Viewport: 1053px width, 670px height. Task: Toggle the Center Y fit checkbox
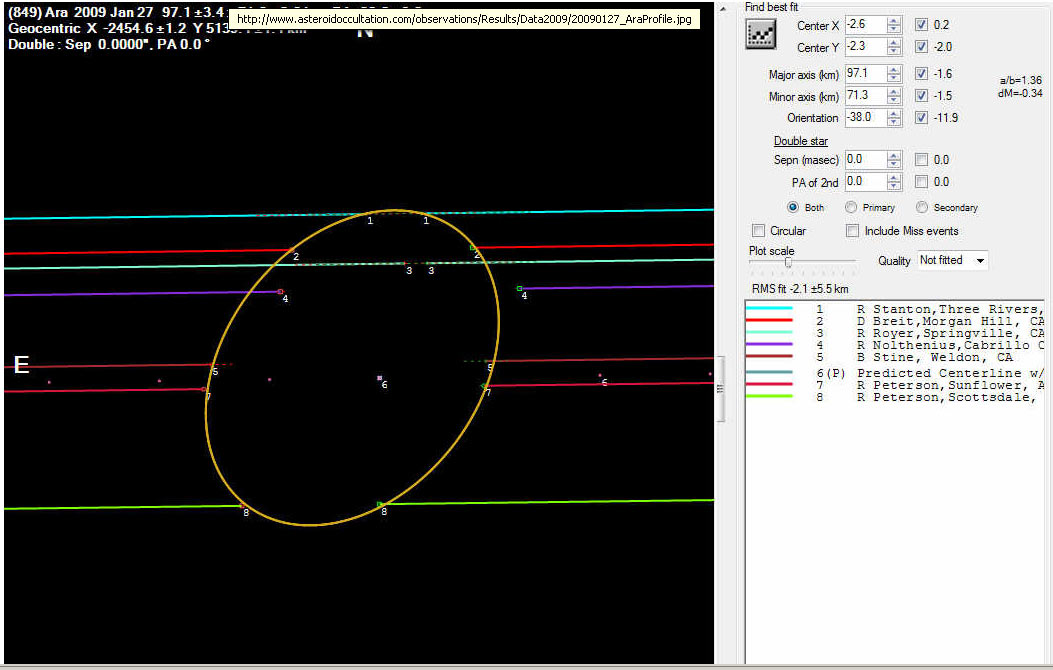pos(921,46)
